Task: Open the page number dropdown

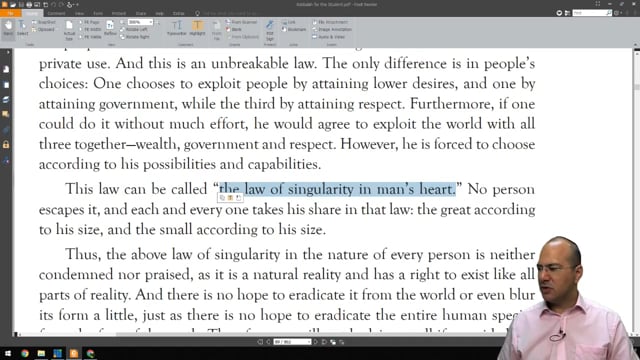Action: coord(309,342)
